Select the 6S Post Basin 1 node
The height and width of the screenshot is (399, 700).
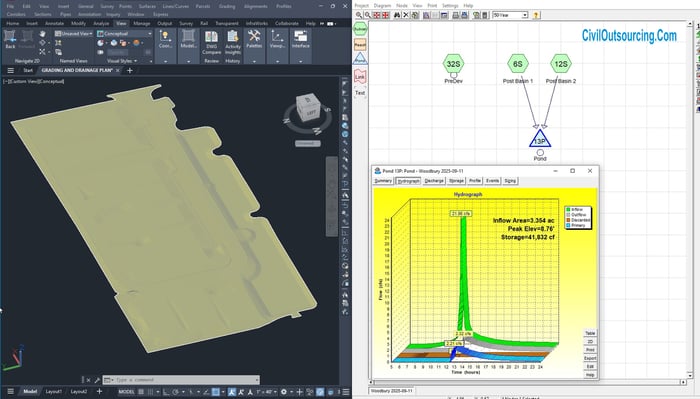[518, 64]
